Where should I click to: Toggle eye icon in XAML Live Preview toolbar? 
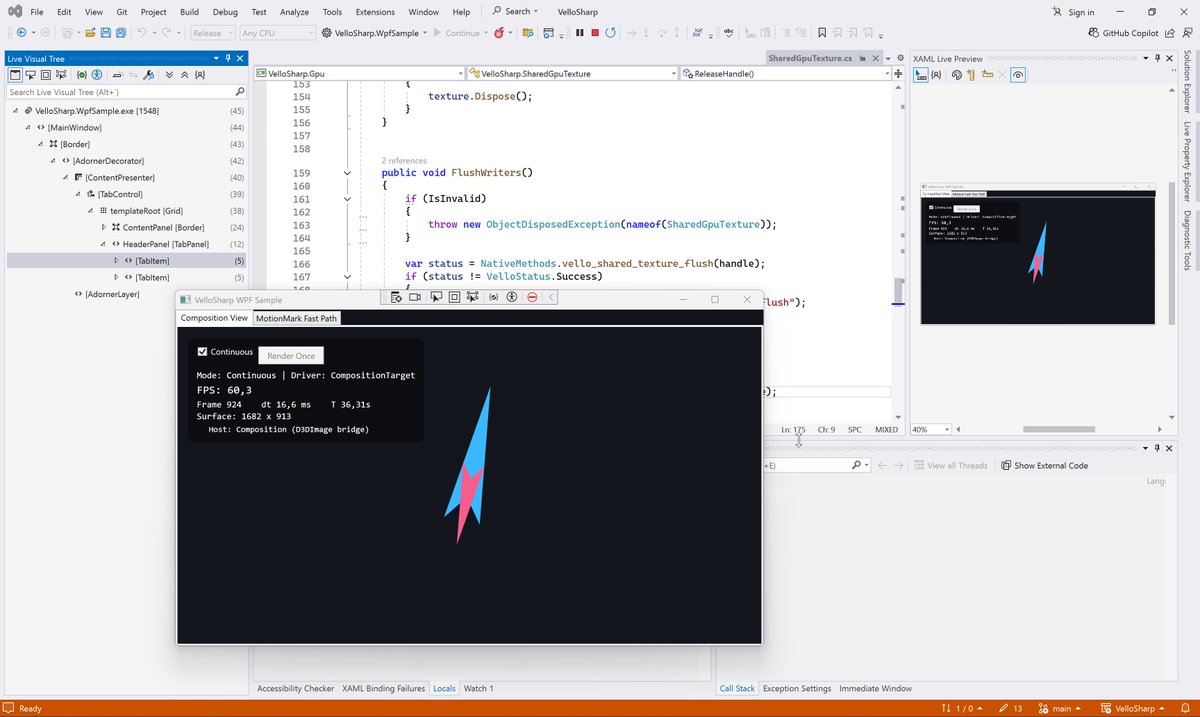tap(1018, 75)
